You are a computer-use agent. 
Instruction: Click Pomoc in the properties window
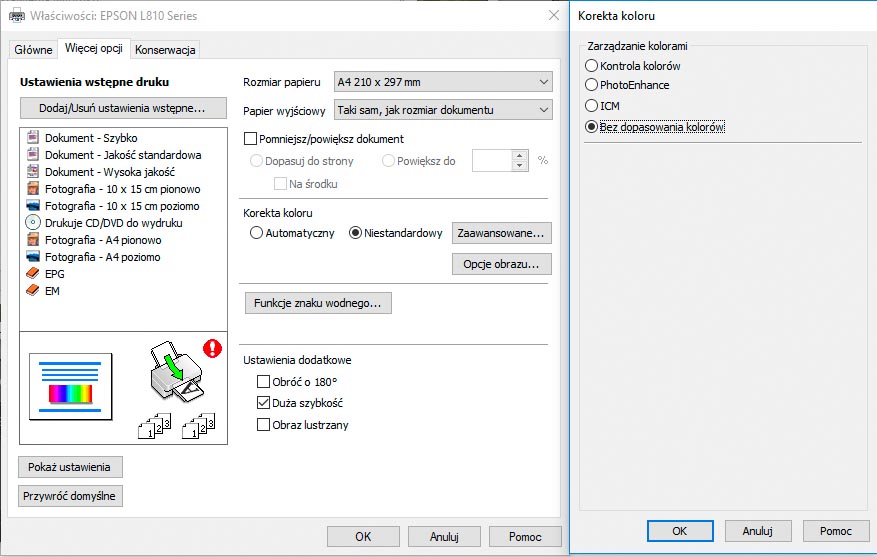pyautogui.click(x=525, y=536)
